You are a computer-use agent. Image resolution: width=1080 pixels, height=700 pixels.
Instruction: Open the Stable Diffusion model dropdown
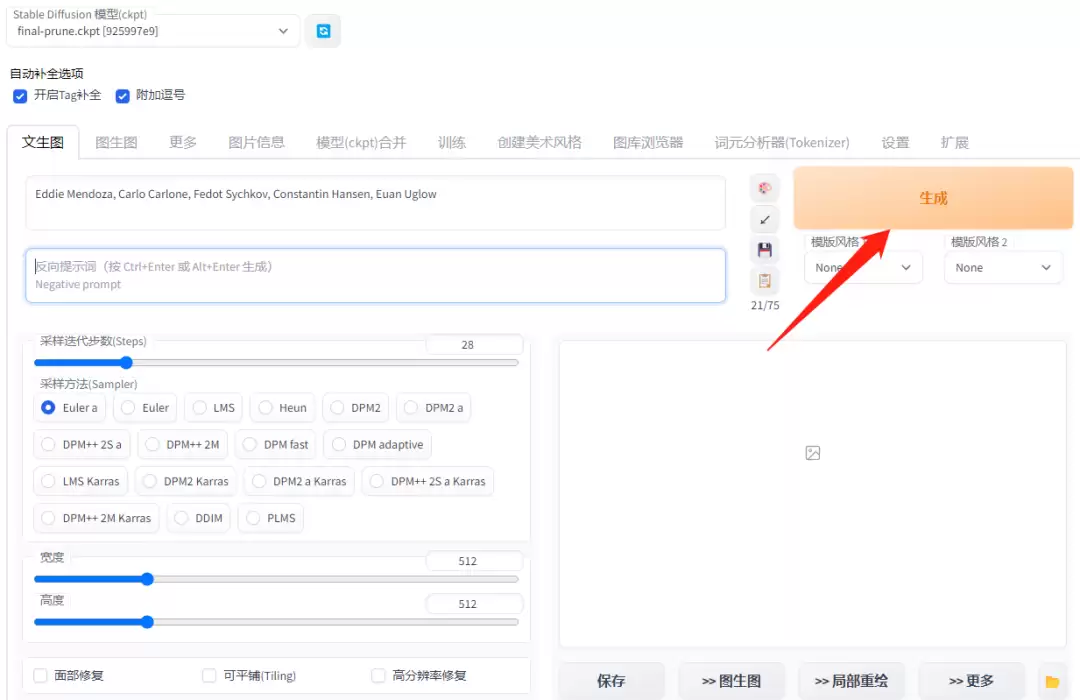point(153,31)
